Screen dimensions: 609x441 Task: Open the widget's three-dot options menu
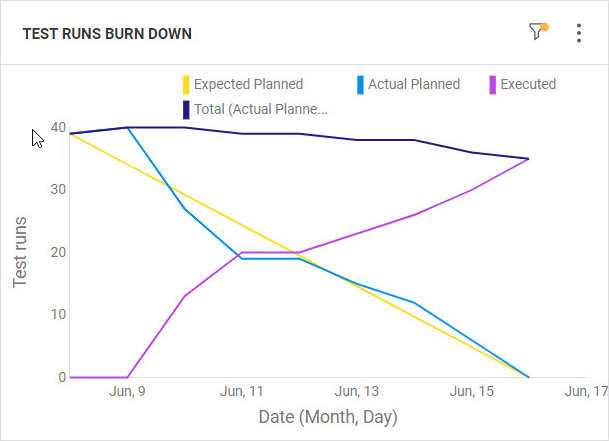point(579,33)
